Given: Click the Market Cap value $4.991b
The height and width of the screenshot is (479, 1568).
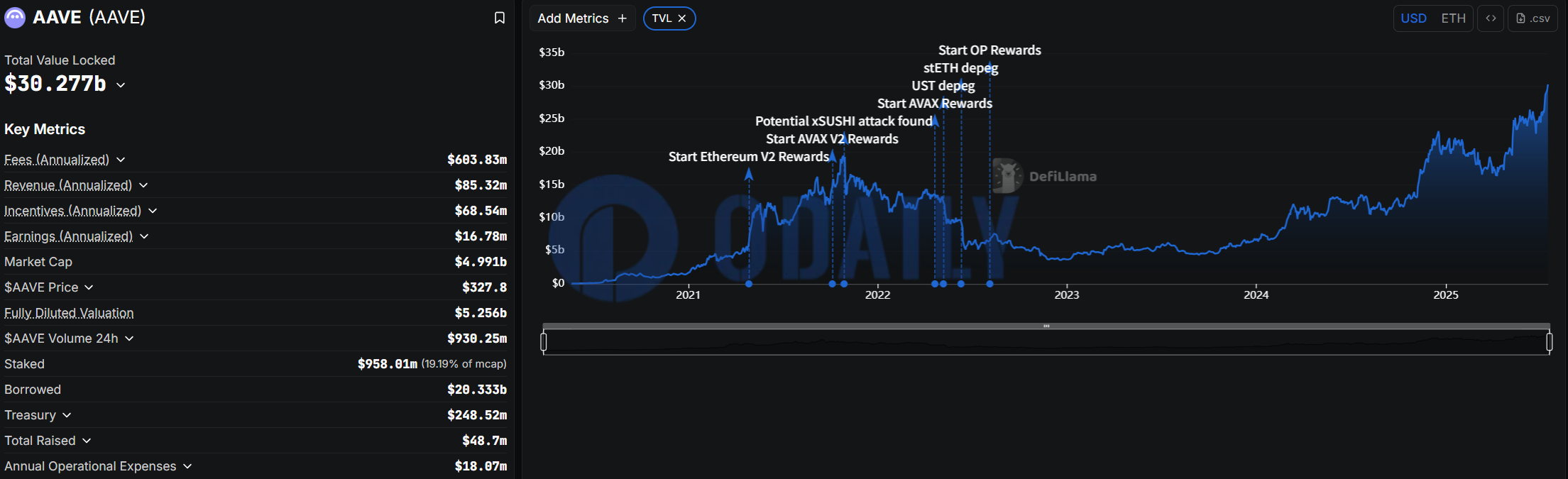Looking at the screenshot, I should point(481,262).
